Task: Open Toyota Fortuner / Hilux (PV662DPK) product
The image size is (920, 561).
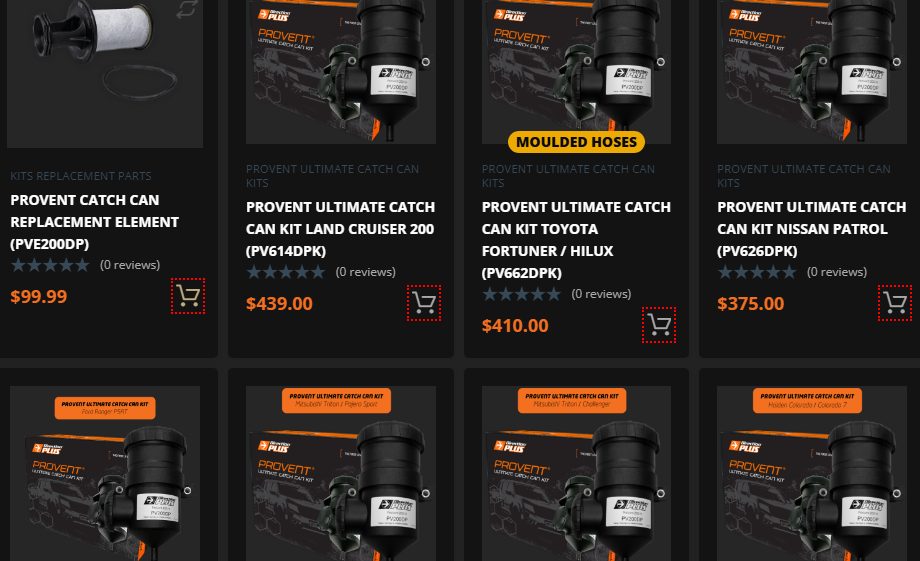Action: 576,239
